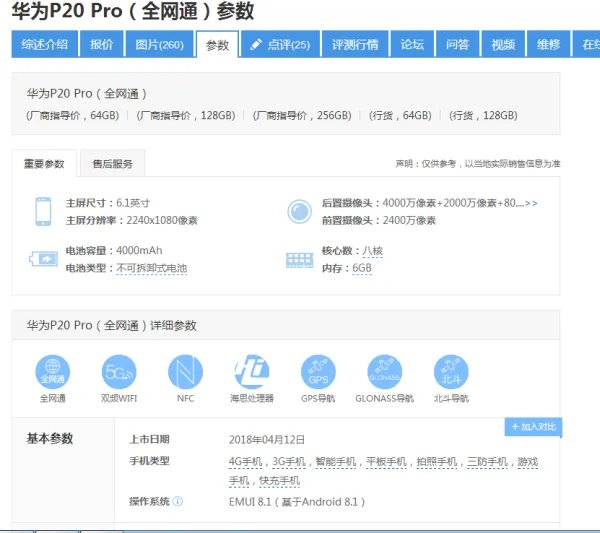Image resolution: width=600 pixels, height=533 pixels.
Task: Switch to 售后服务 tab
Action: pos(112,164)
